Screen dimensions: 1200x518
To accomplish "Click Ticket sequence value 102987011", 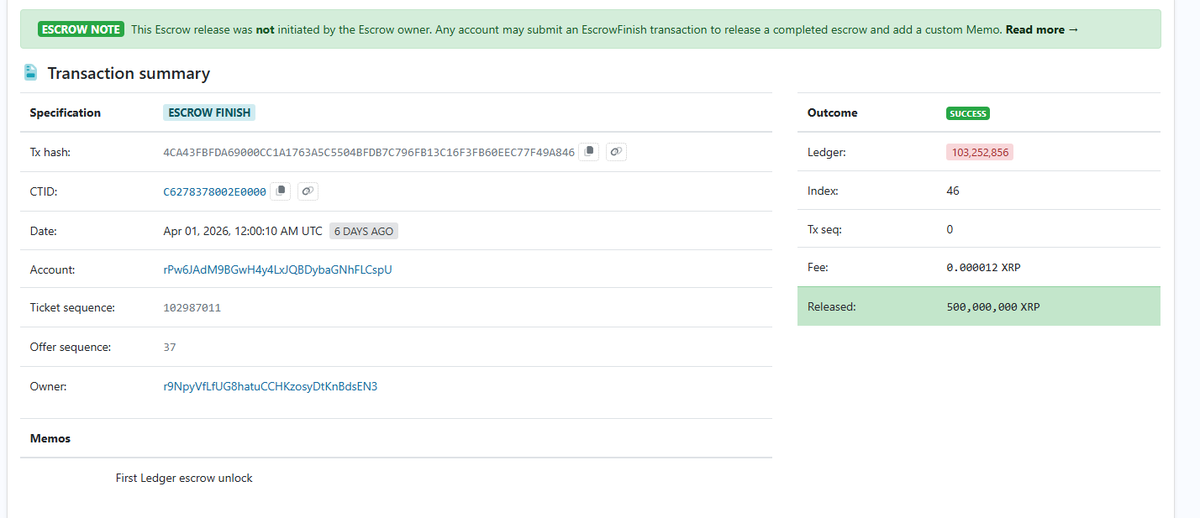I will tap(192, 308).
